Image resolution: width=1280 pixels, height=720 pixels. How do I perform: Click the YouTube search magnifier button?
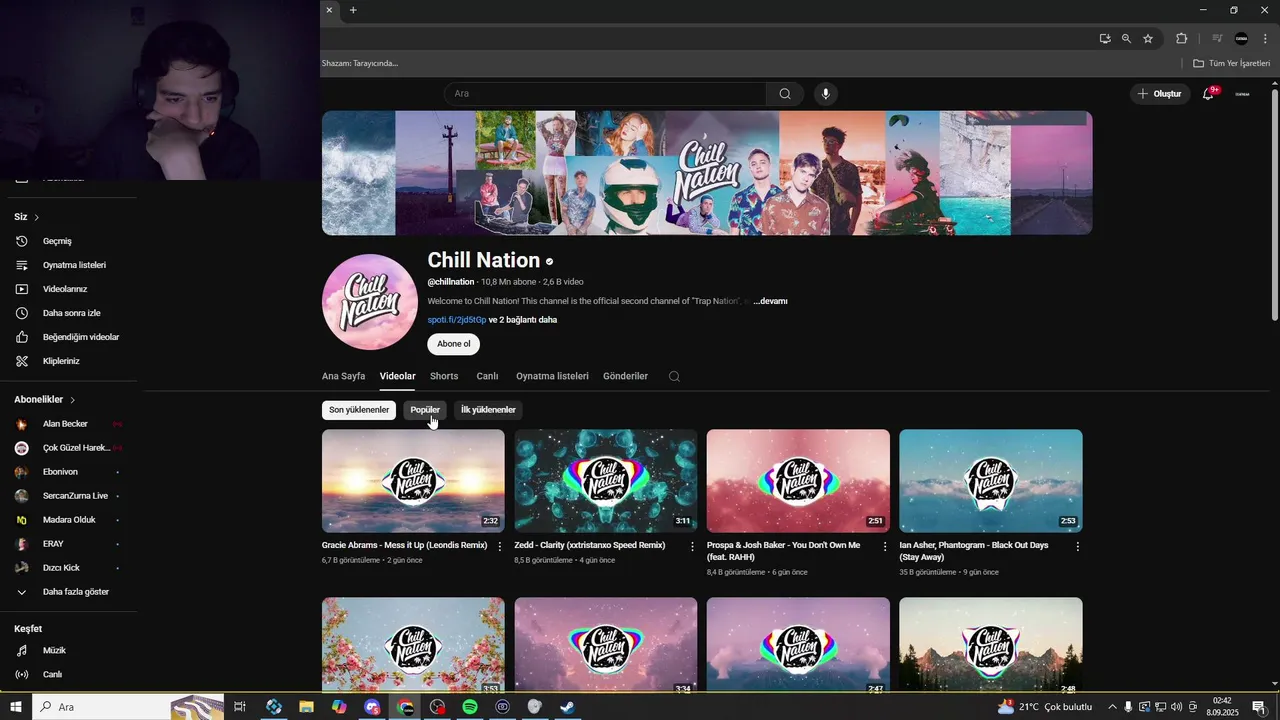coord(785,94)
